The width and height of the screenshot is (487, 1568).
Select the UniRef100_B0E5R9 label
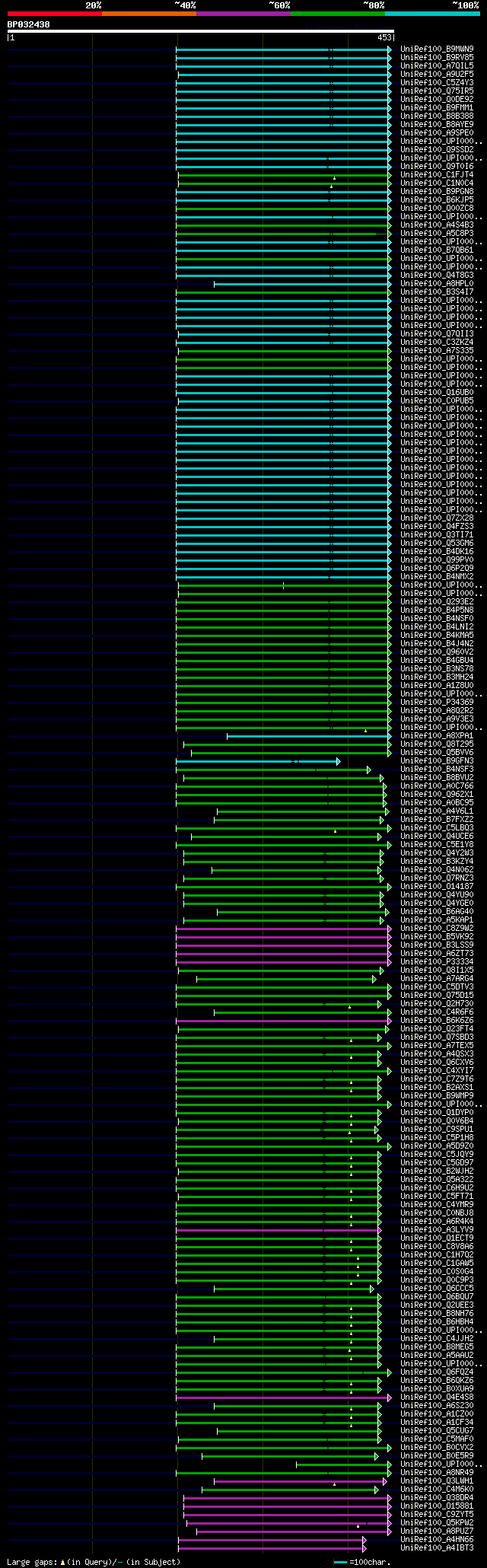click(x=437, y=1455)
